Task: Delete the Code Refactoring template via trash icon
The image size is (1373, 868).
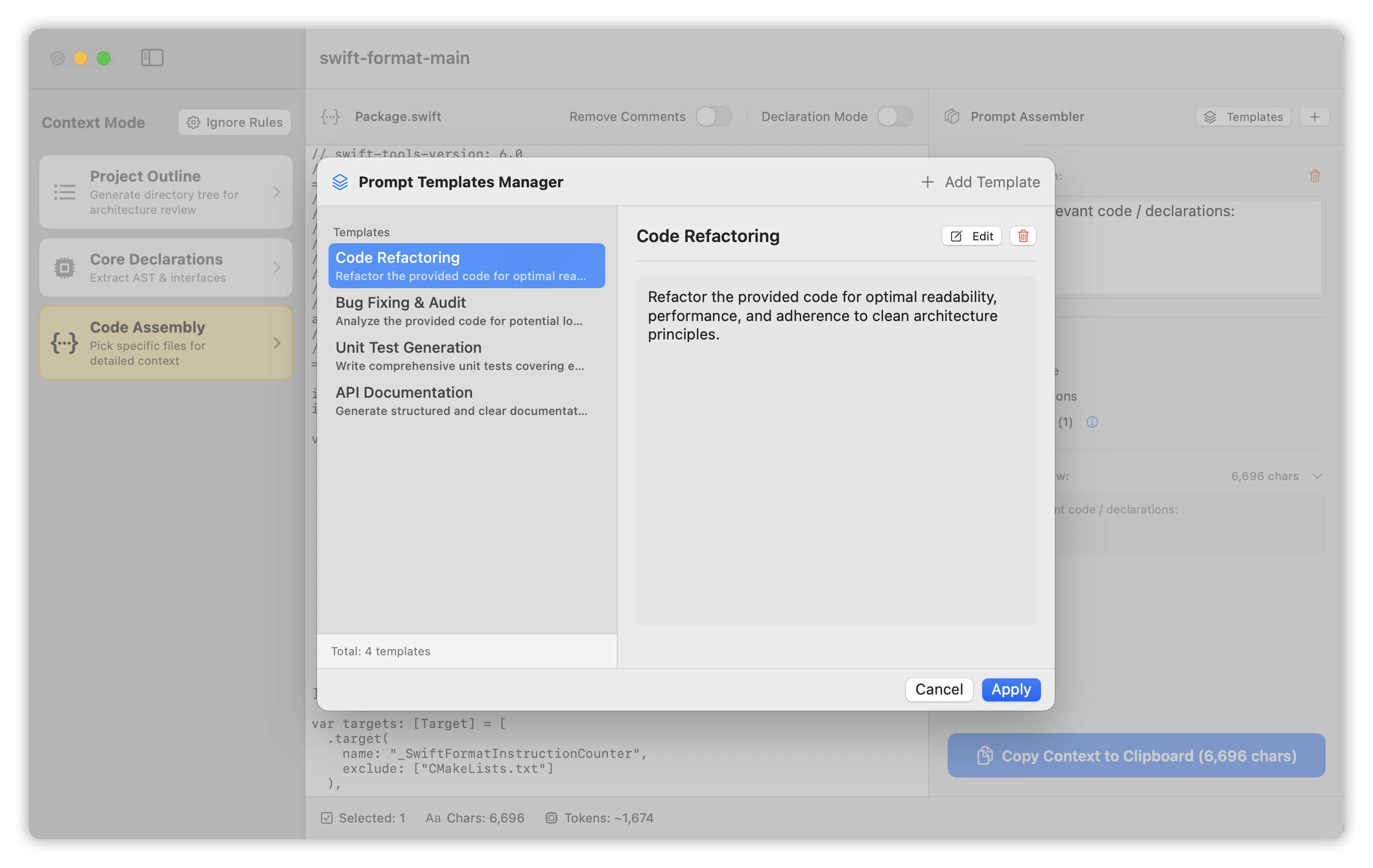Action: tap(1023, 236)
